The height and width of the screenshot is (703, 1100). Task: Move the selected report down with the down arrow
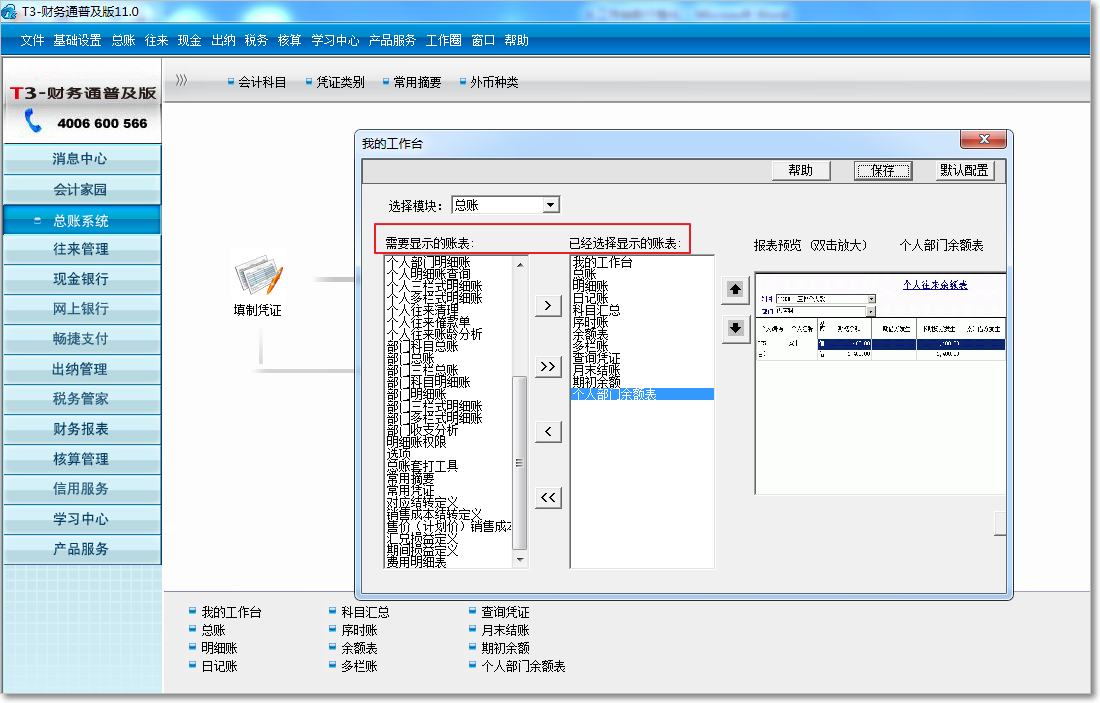(x=736, y=328)
